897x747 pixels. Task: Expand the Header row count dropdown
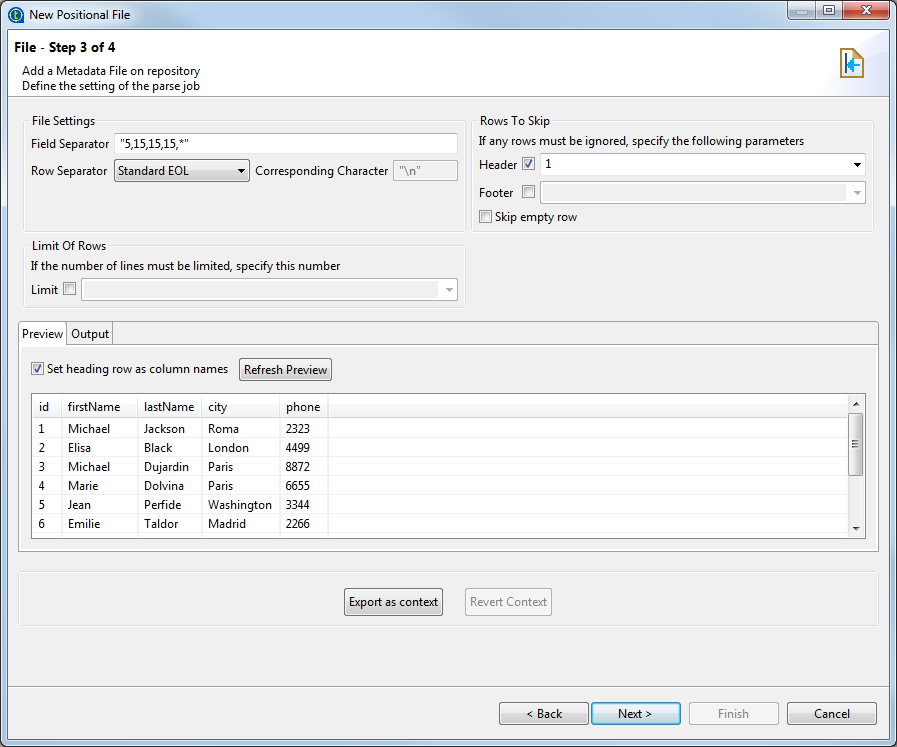pos(857,165)
